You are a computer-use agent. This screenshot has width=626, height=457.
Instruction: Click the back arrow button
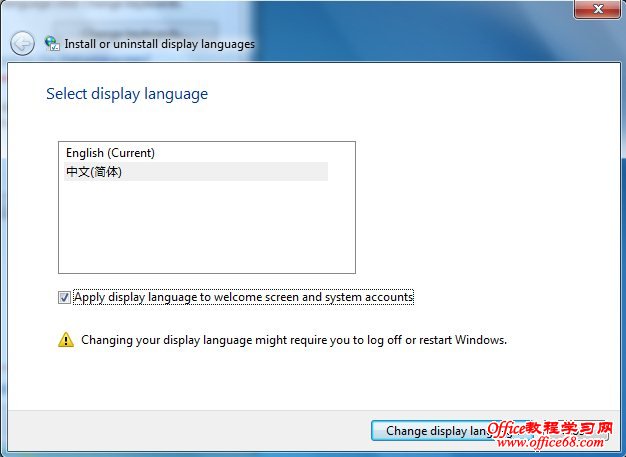click(22, 43)
